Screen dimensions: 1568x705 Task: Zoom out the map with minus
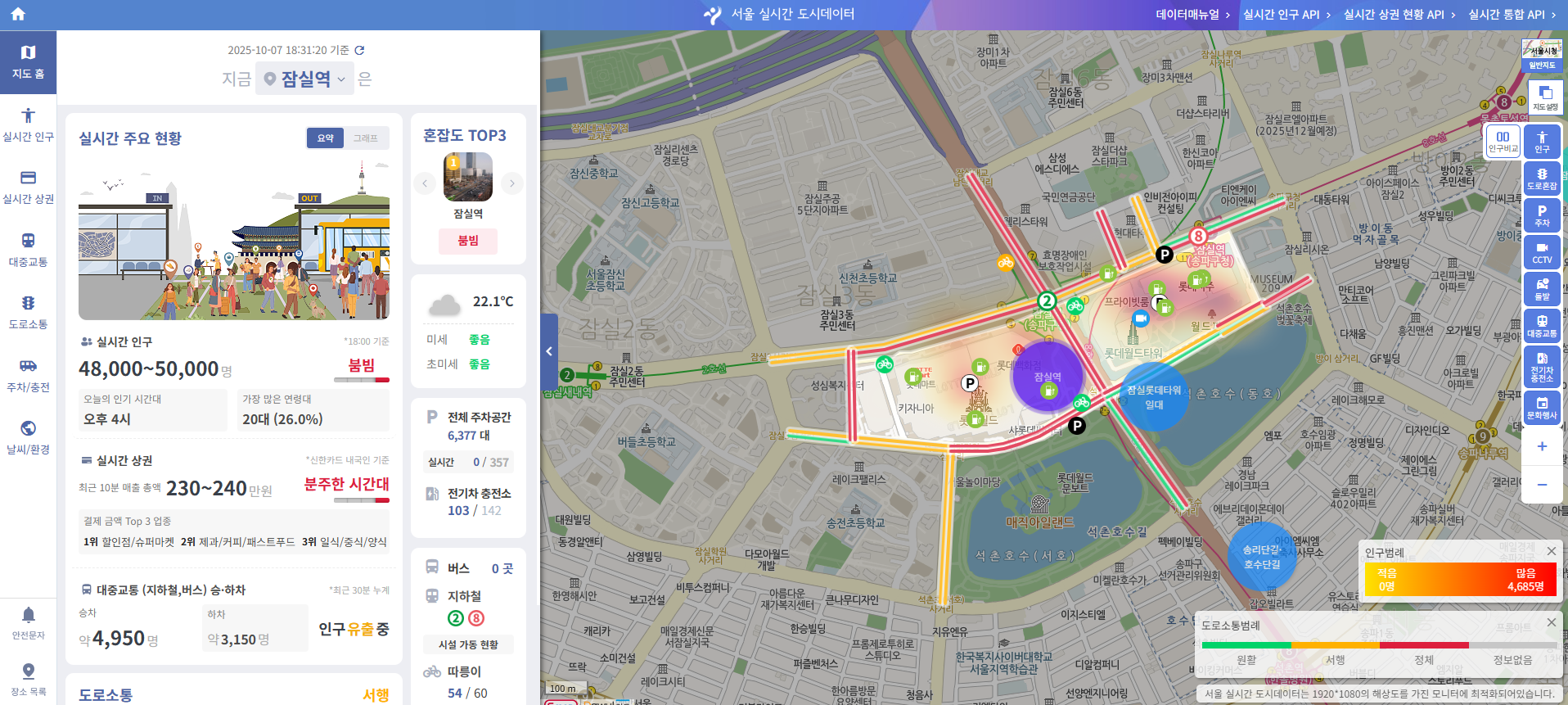pos(1542,485)
